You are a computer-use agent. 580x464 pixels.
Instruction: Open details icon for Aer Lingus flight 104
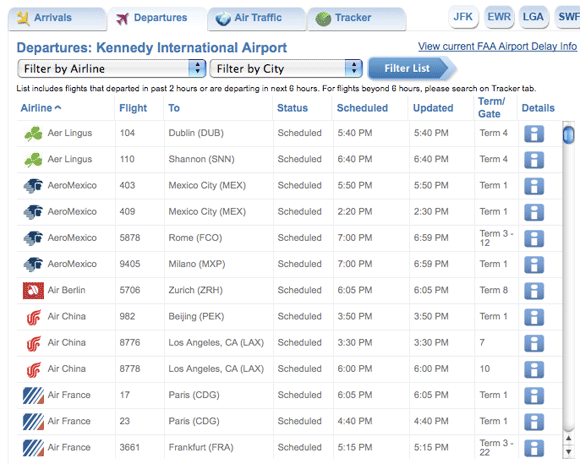(534, 134)
